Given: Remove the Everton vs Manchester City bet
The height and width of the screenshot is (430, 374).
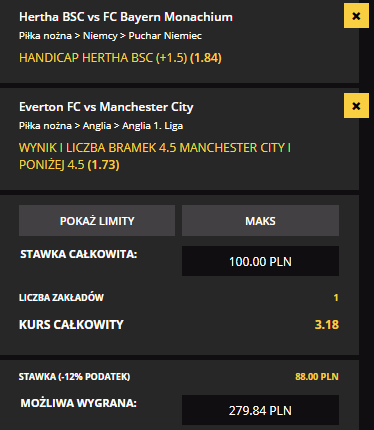Looking at the screenshot, I should tap(356, 106).
